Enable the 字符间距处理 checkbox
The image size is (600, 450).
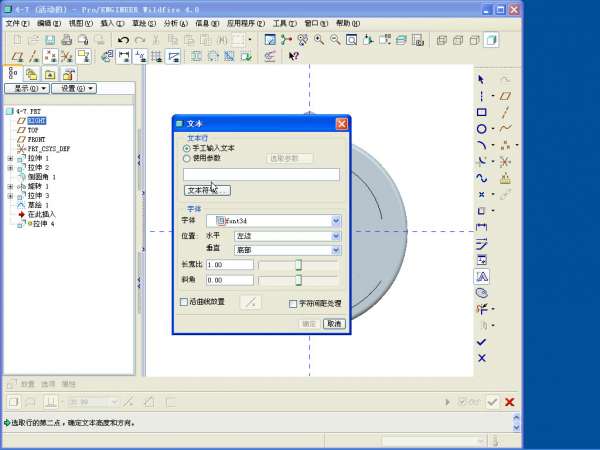coord(293,303)
